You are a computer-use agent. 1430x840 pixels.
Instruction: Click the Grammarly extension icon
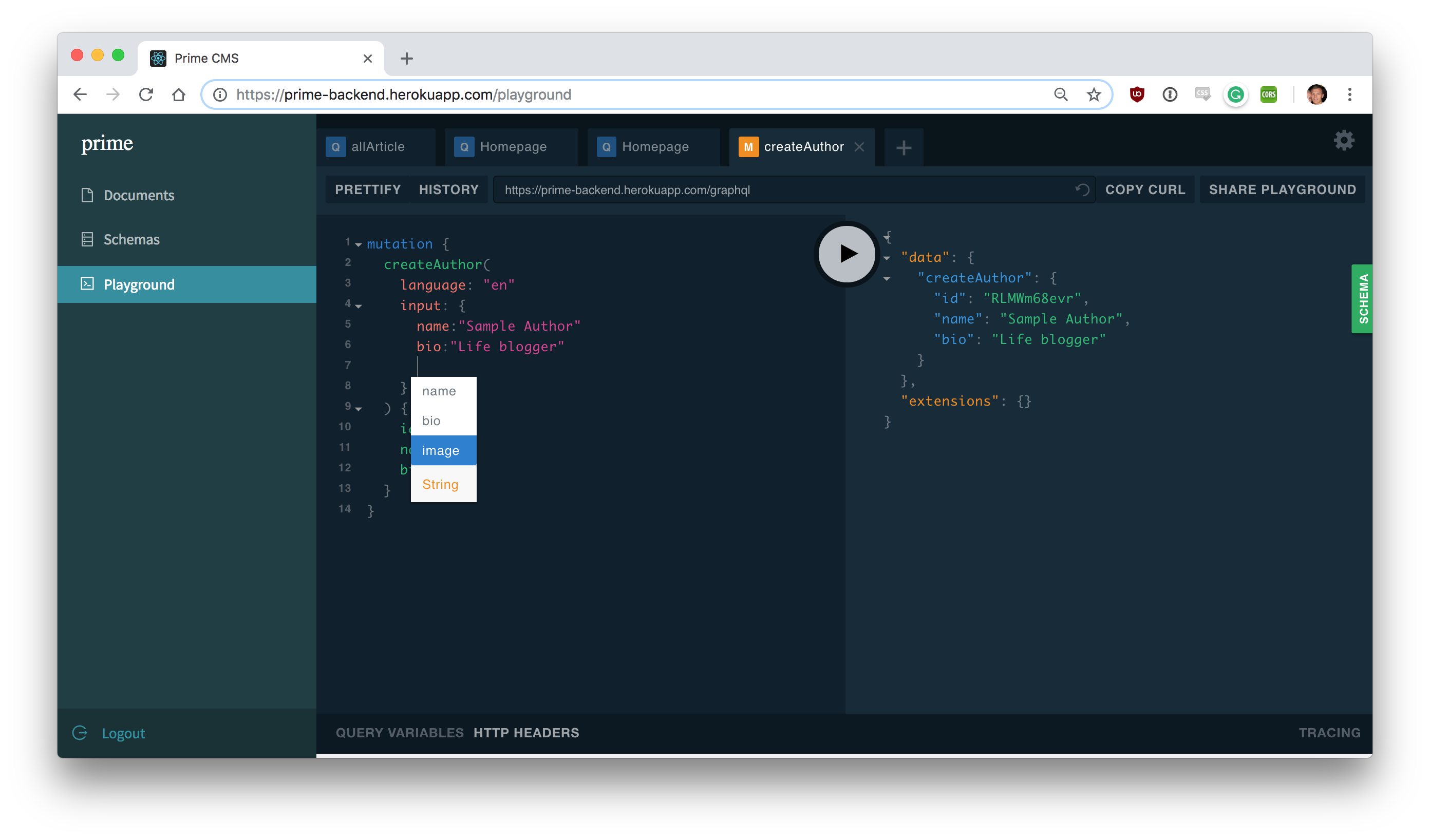click(x=1235, y=94)
